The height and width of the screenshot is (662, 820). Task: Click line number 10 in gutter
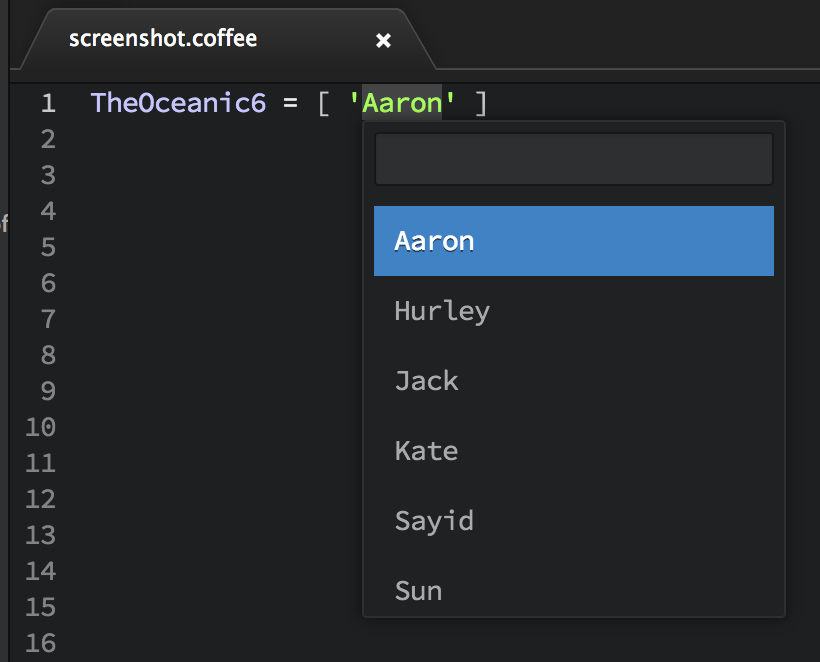[40, 427]
